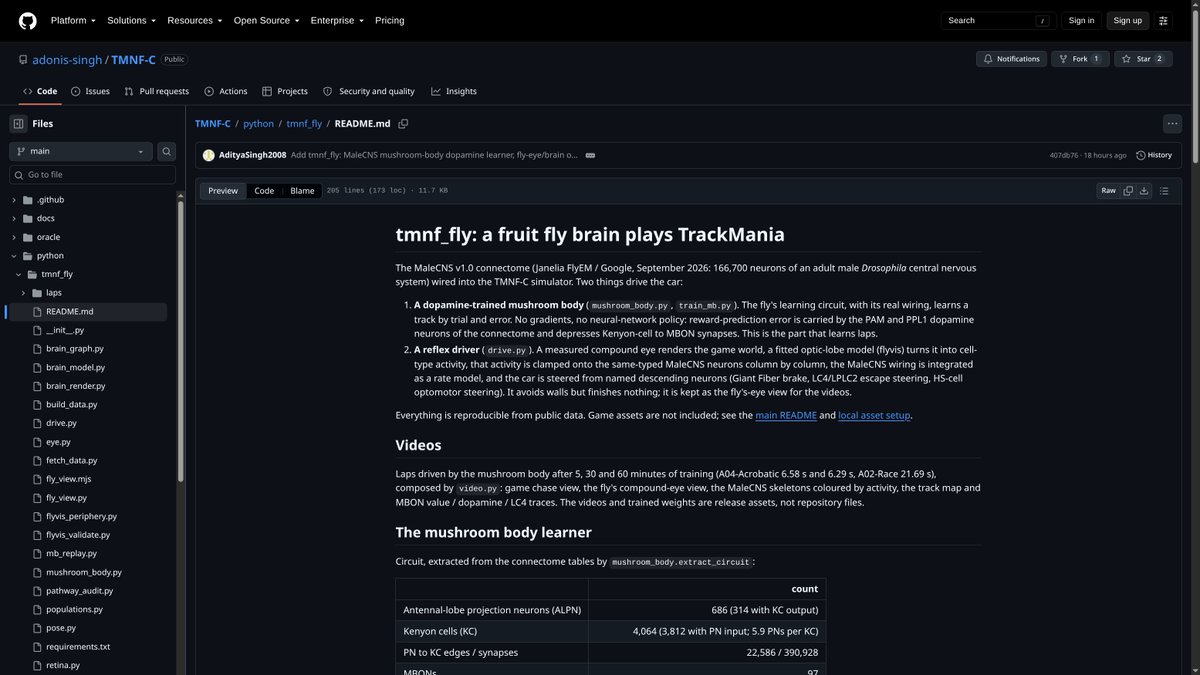Open __init__.py in file tree
This screenshot has width=1200, height=675.
[x=65, y=330]
